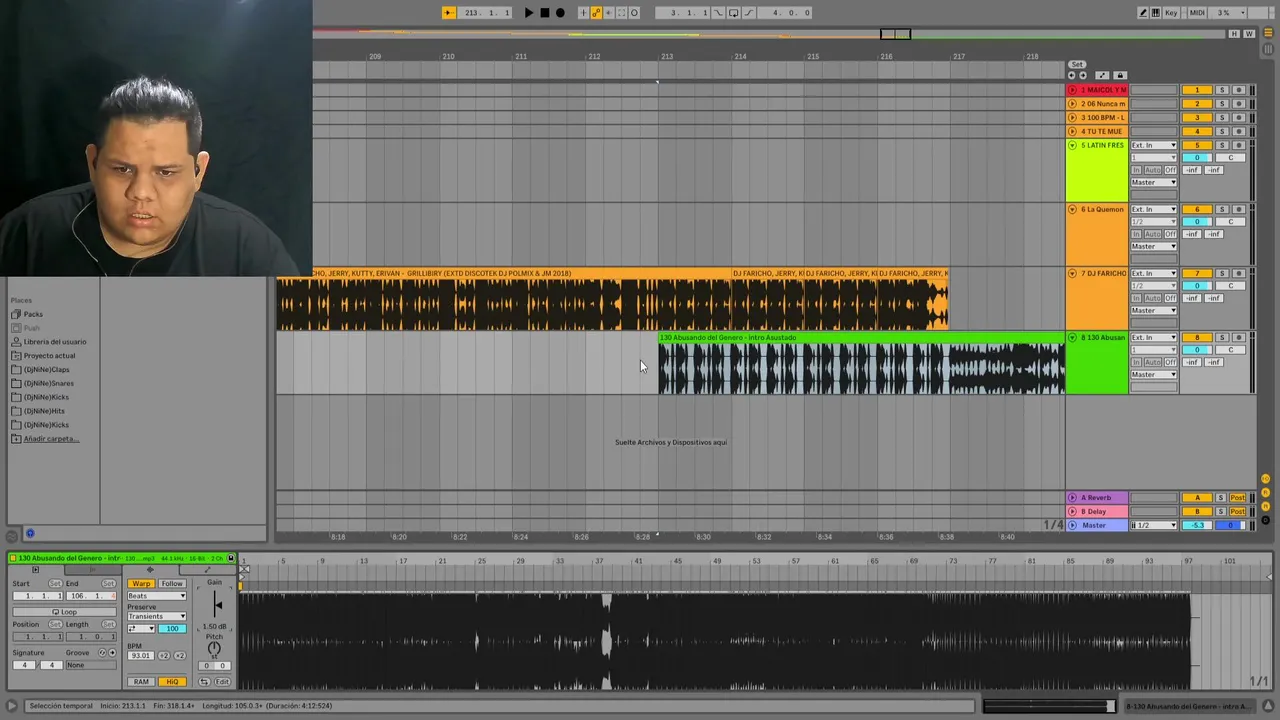Switch to Session view selector icon
The height and width of the screenshot is (720, 1280).
(1268, 49)
